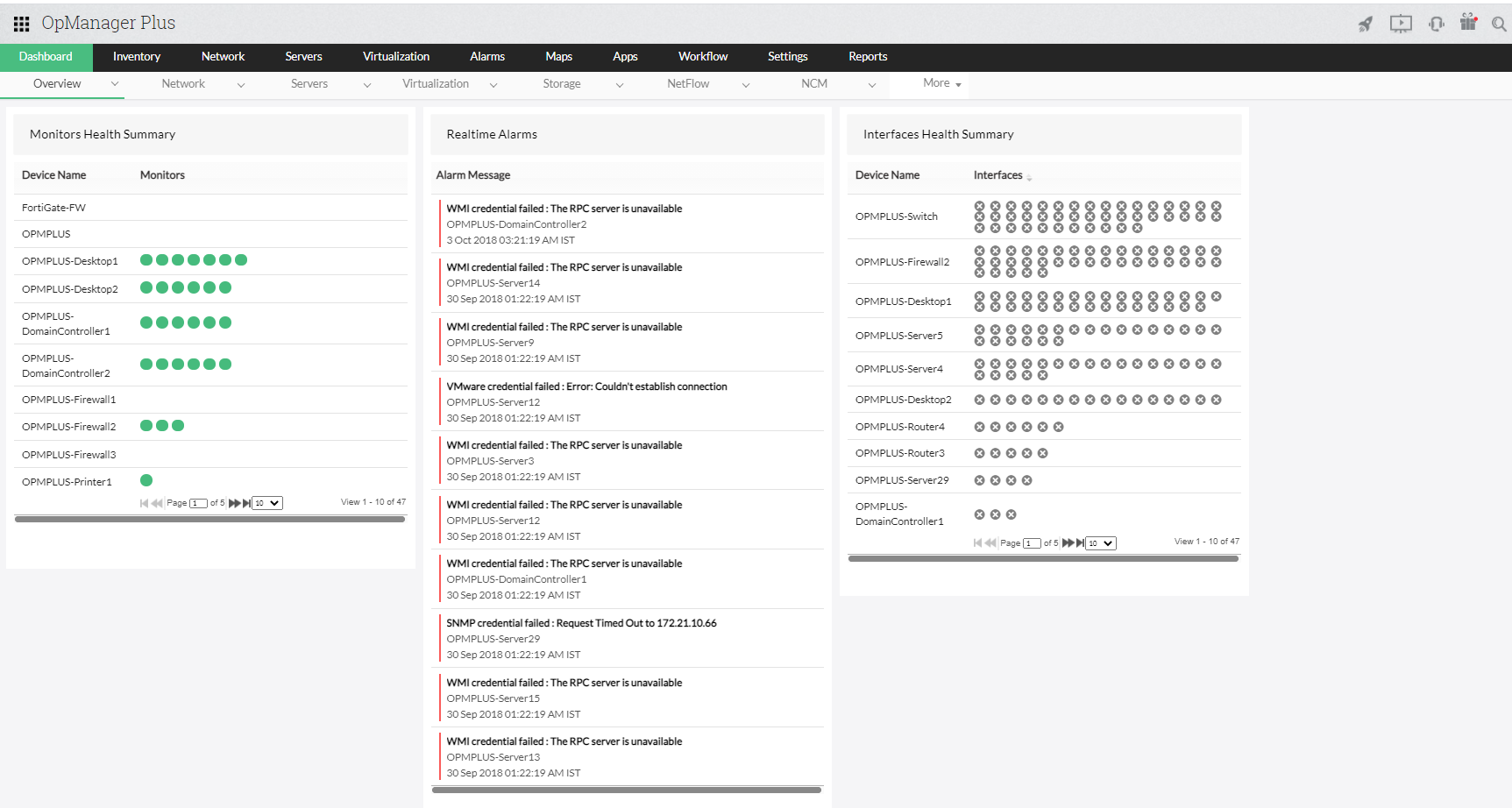Image resolution: width=1512 pixels, height=808 pixels.
Task: Click Realtime Alarms horizontal scrollbar
Action: tap(627, 790)
